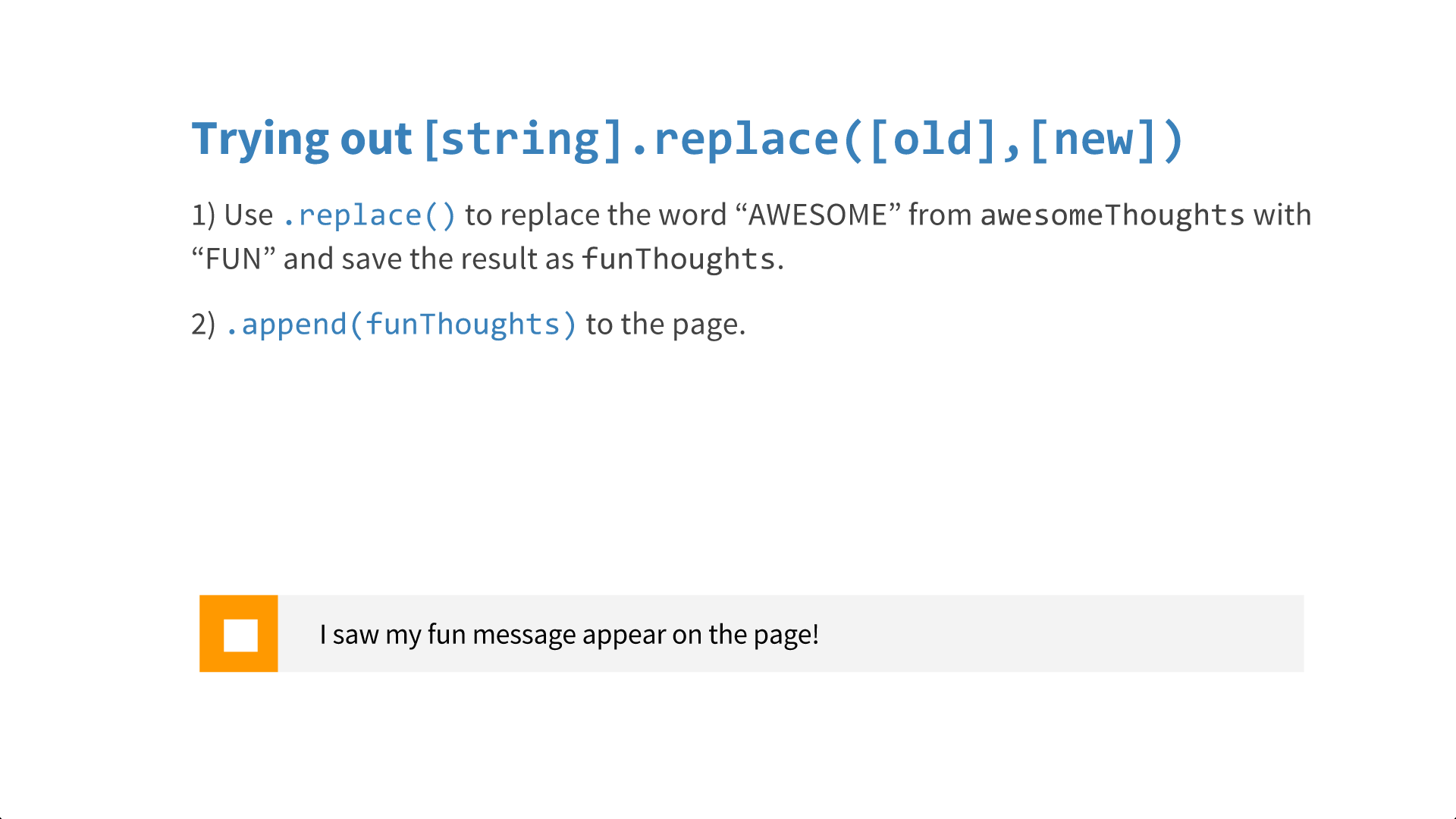
Task: Click the "I saw my fun message" label
Action: [x=569, y=634]
